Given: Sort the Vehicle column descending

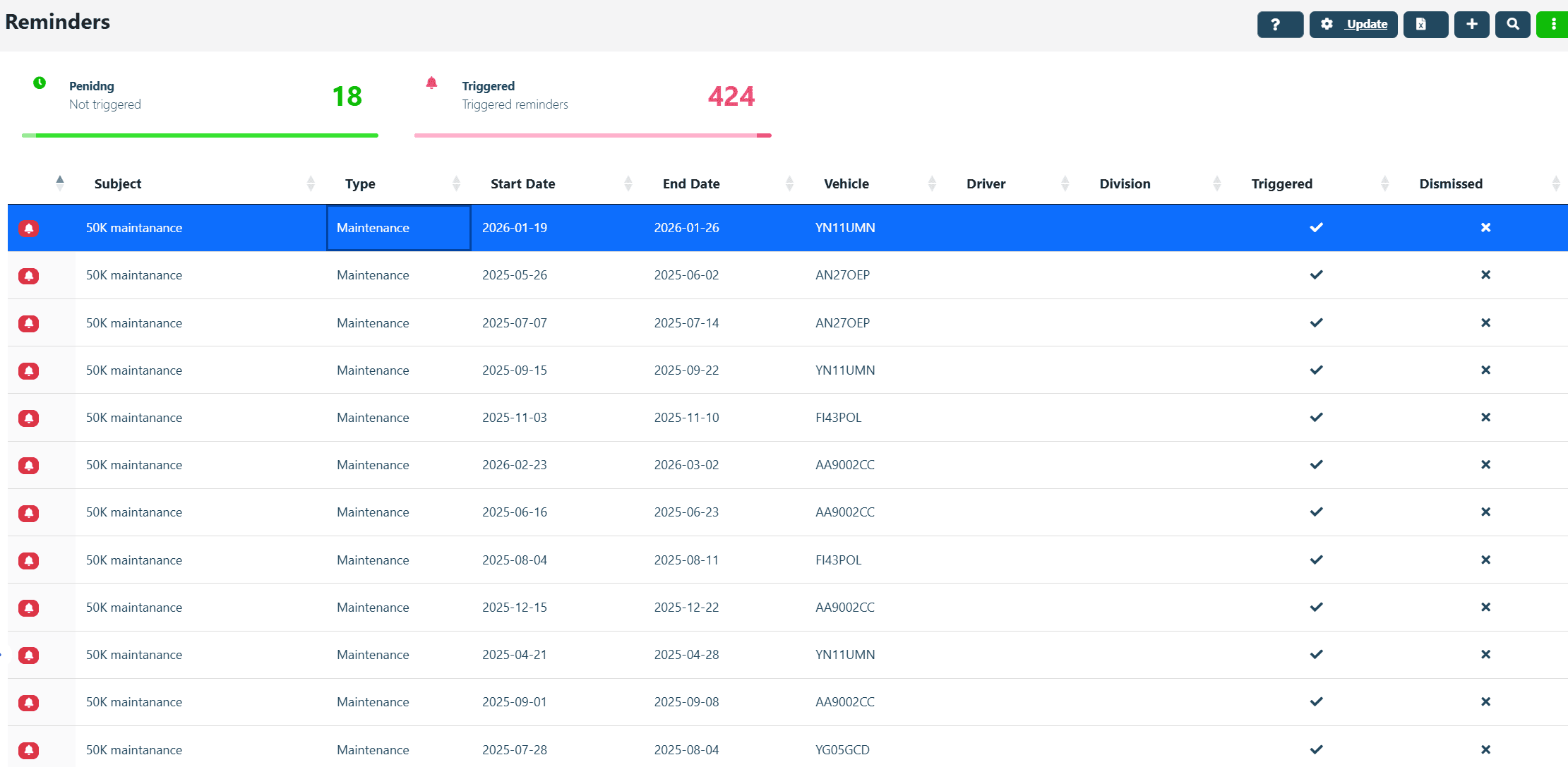Looking at the screenshot, I should [933, 187].
